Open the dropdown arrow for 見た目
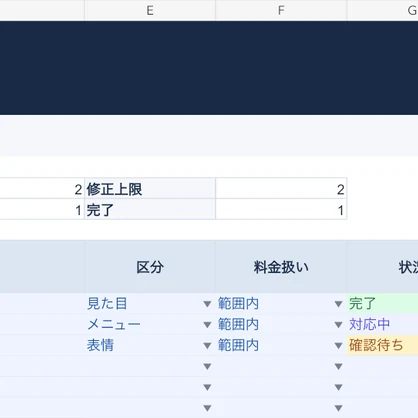This screenshot has height=418, width=418. pyautogui.click(x=207, y=304)
